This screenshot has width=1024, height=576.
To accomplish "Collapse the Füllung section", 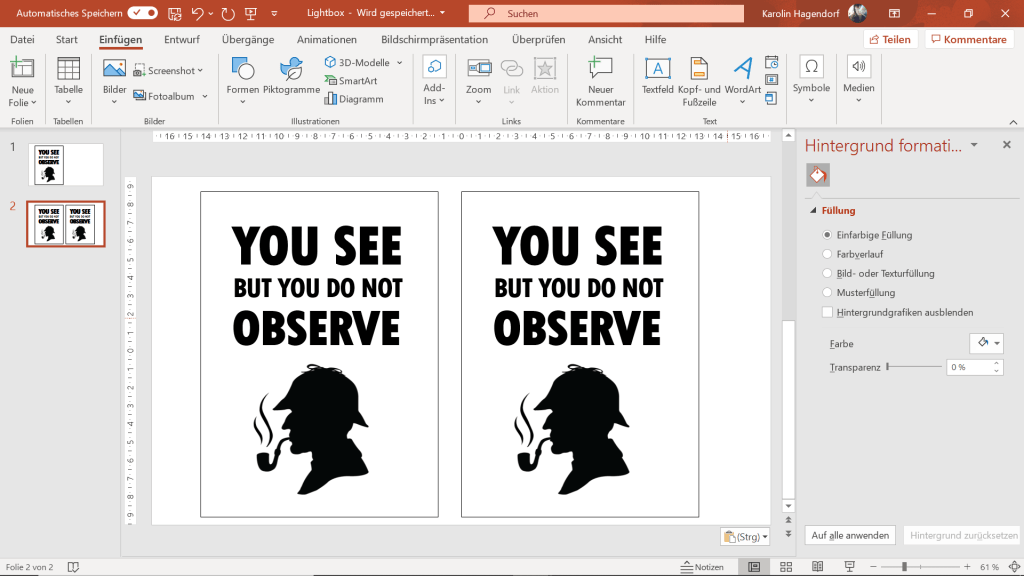I will (813, 211).
